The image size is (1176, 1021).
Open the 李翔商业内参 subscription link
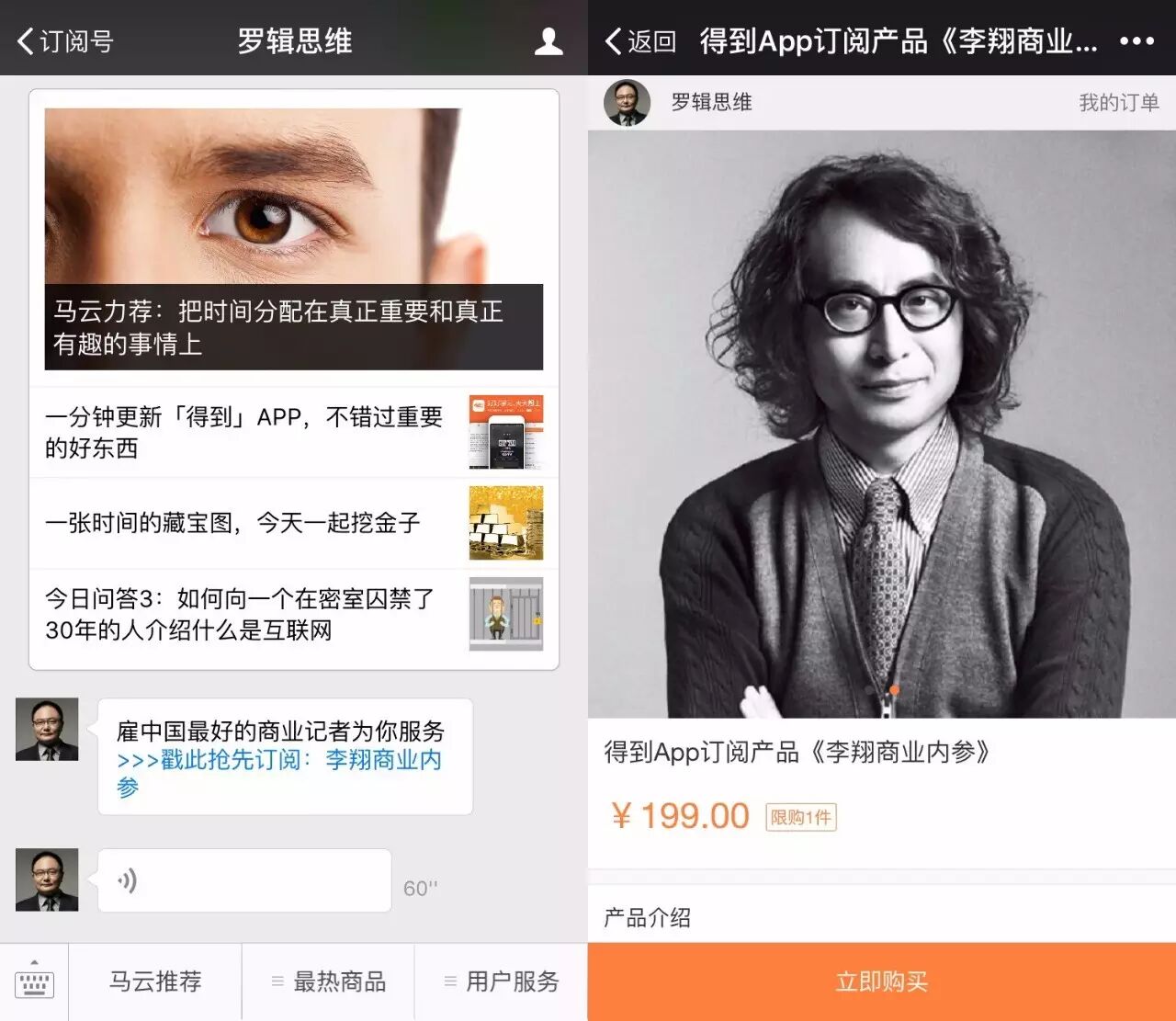coord(279,774)
